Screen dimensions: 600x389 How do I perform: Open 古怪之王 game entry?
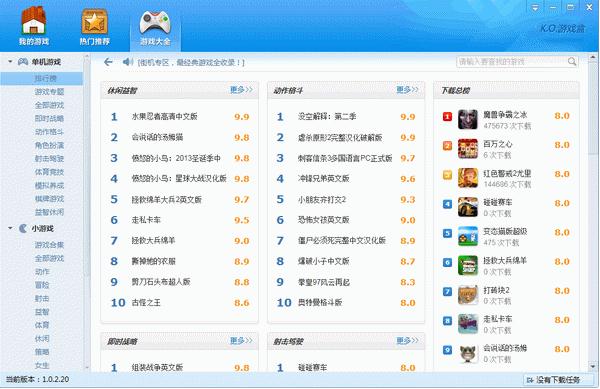click(x=146, y=303)
